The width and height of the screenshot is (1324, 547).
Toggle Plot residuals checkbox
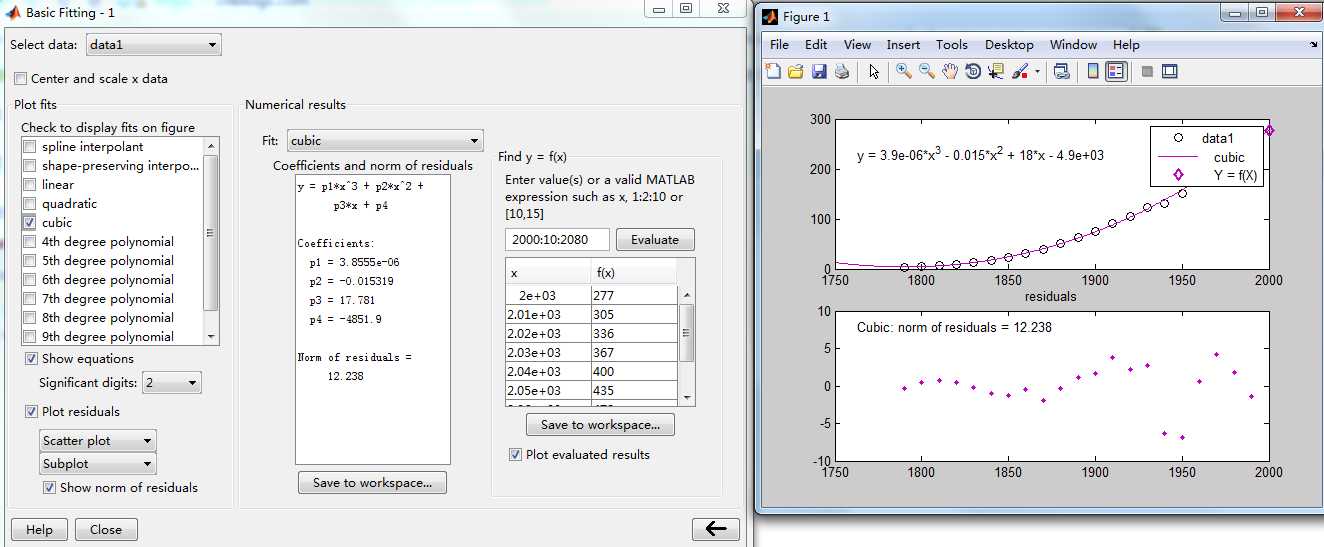[32, 412]
